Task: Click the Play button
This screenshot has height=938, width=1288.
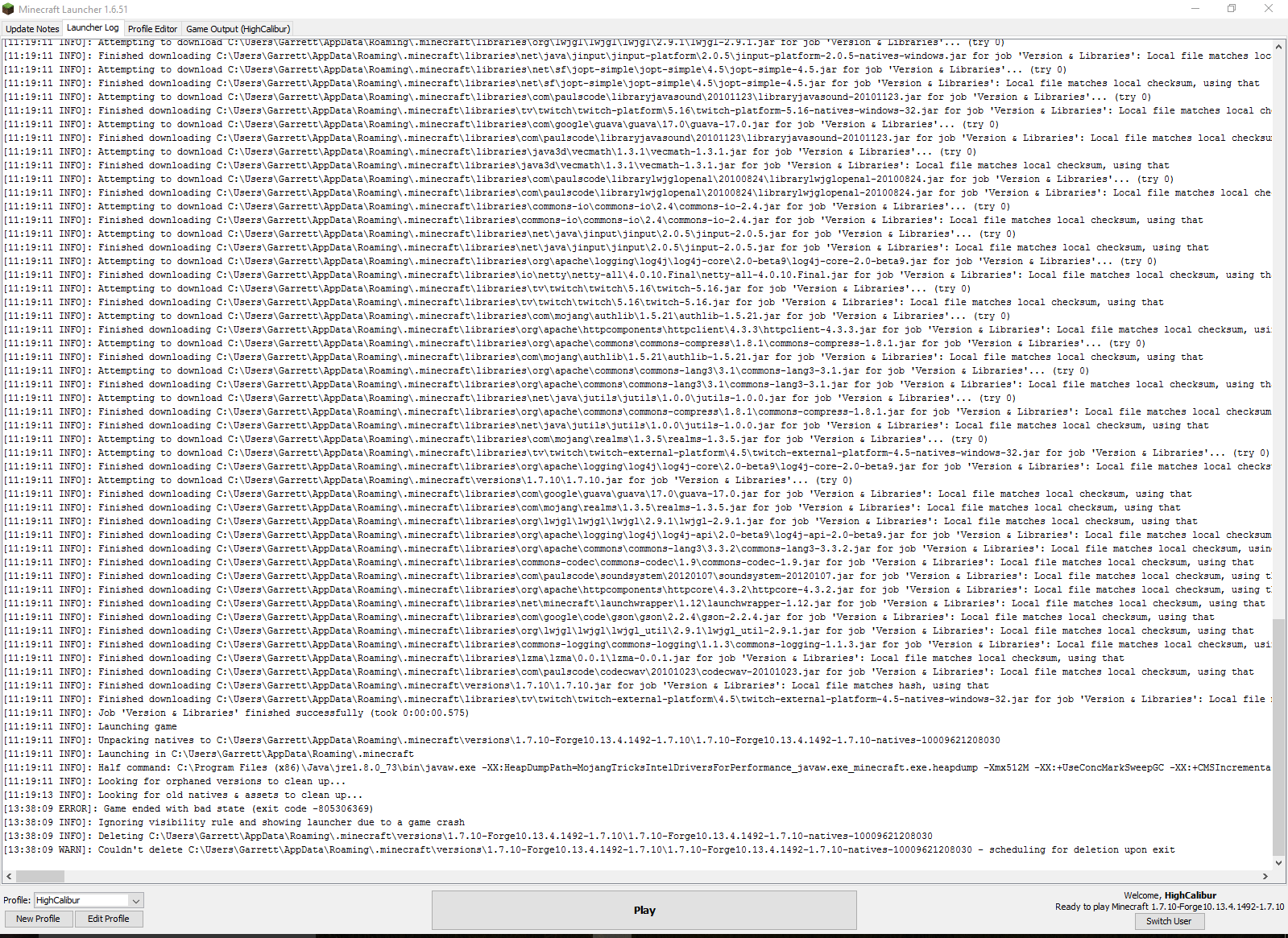Action: point(644,910)
